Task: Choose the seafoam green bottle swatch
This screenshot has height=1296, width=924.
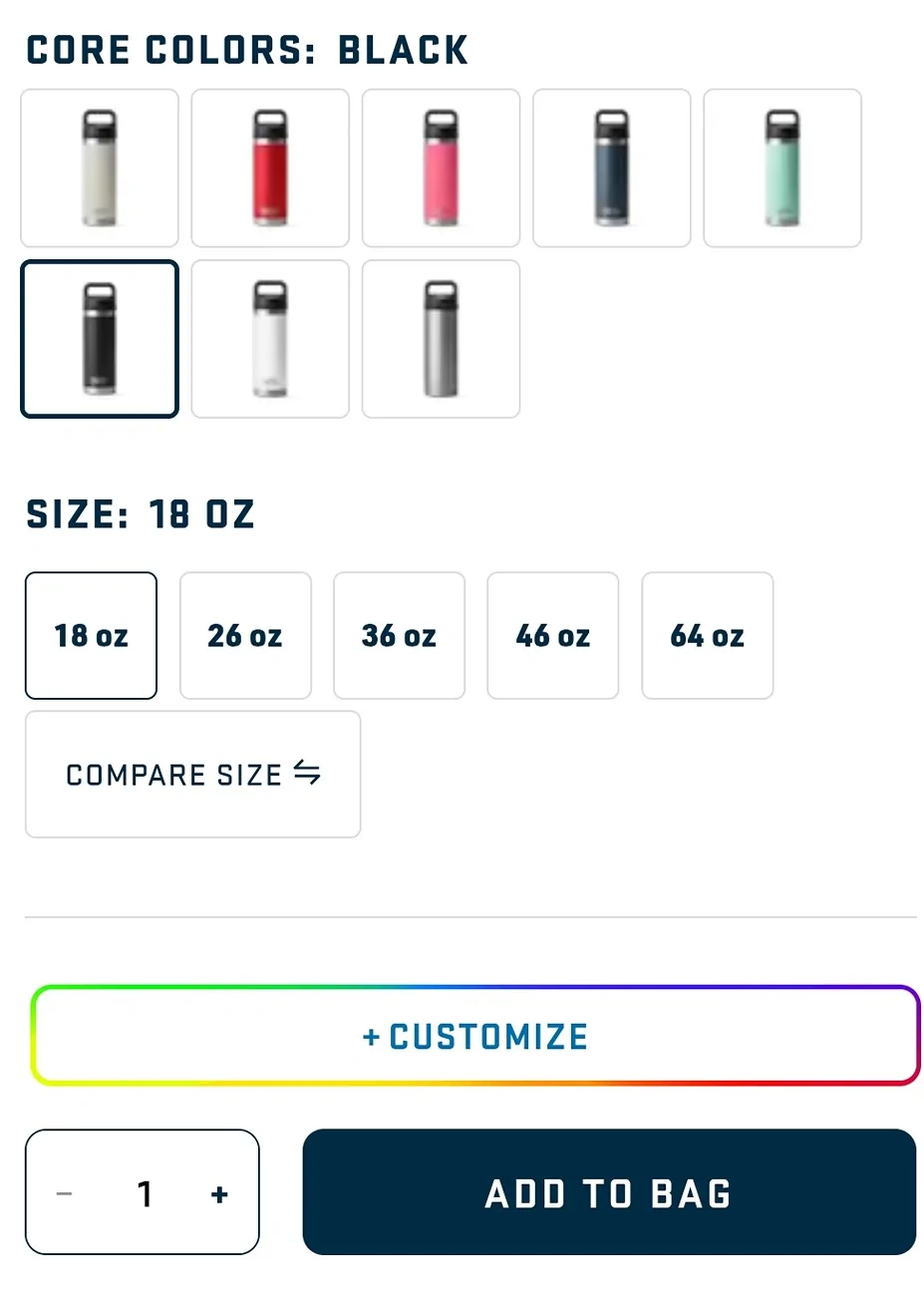Action: pyautogui.click(x=782, y=167)
